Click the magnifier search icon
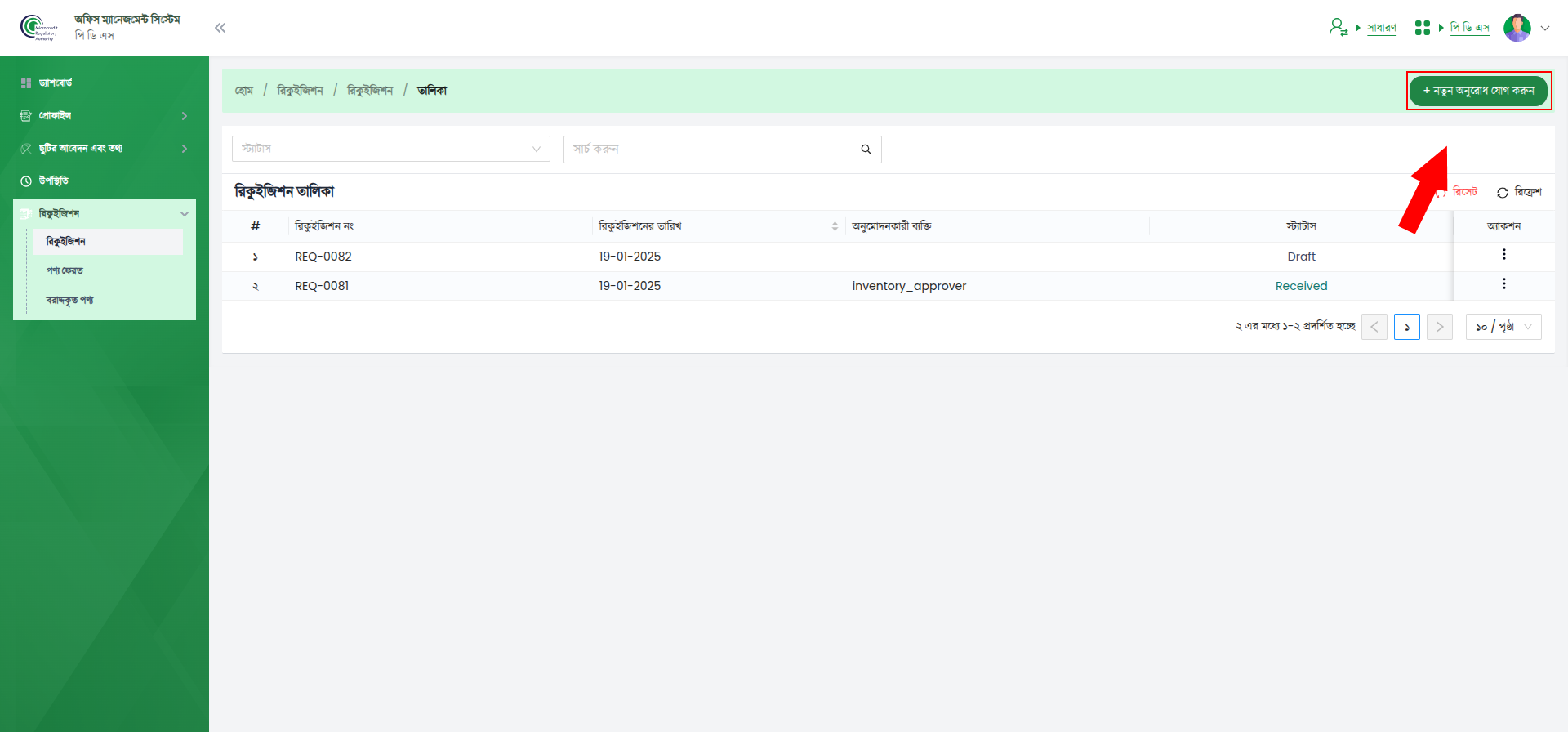The height and width of the screenshot is (732, 1568). pos(866,150)
